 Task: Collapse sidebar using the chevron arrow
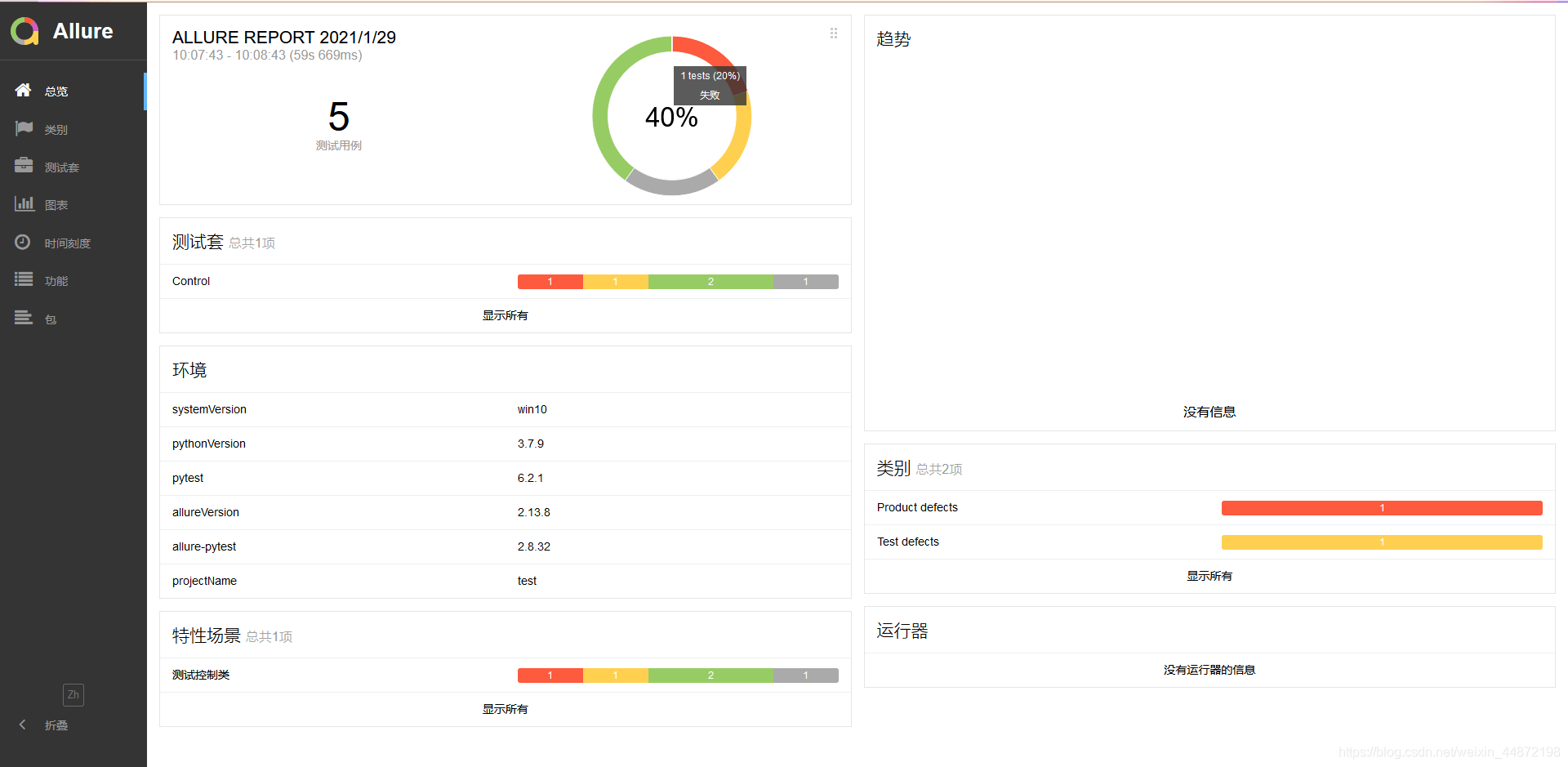pos(23,725)
